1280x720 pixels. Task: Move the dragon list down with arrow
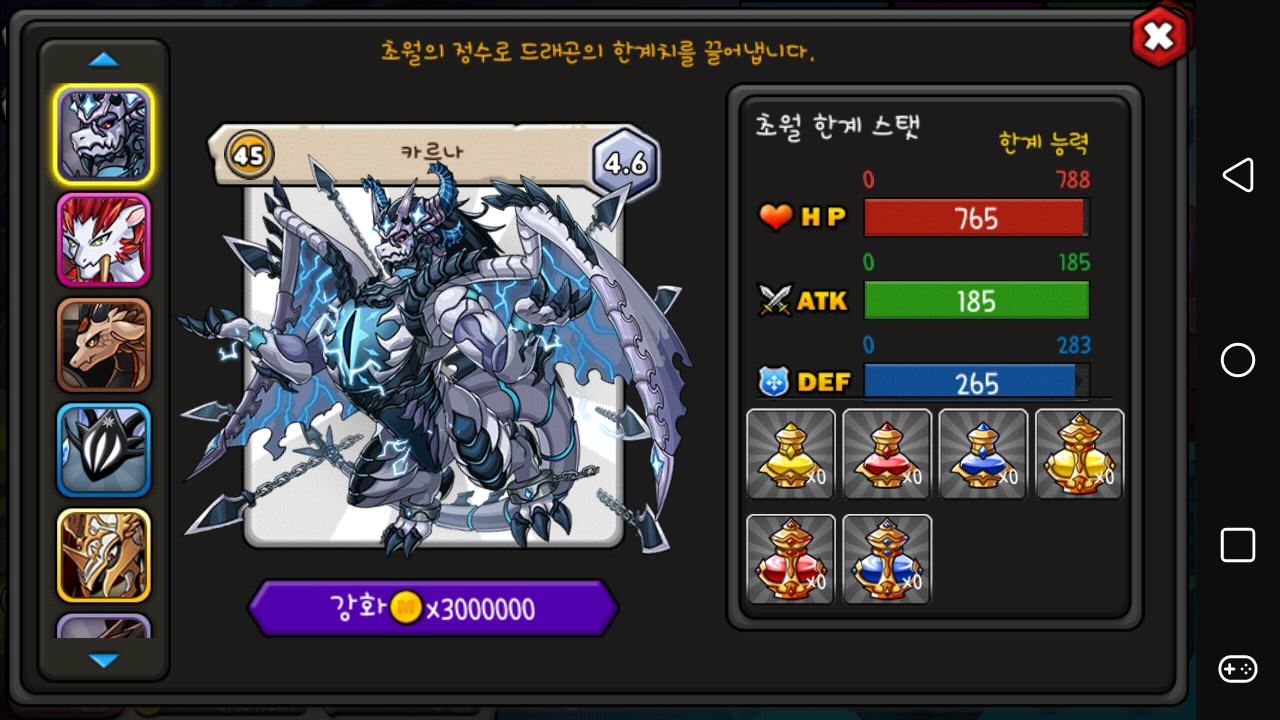pyautogui.click(x=104, y=660)
